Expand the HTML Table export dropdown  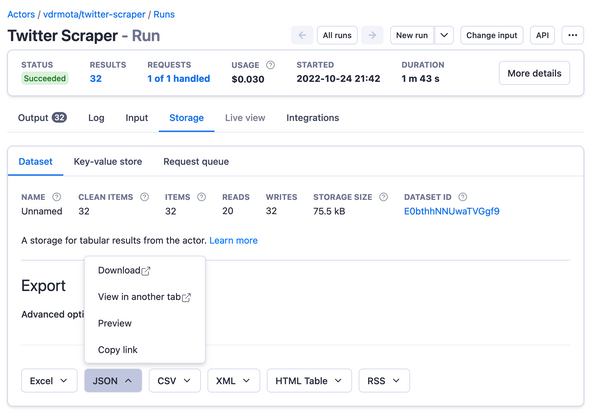pyautogui.click(x=309, y=381)
